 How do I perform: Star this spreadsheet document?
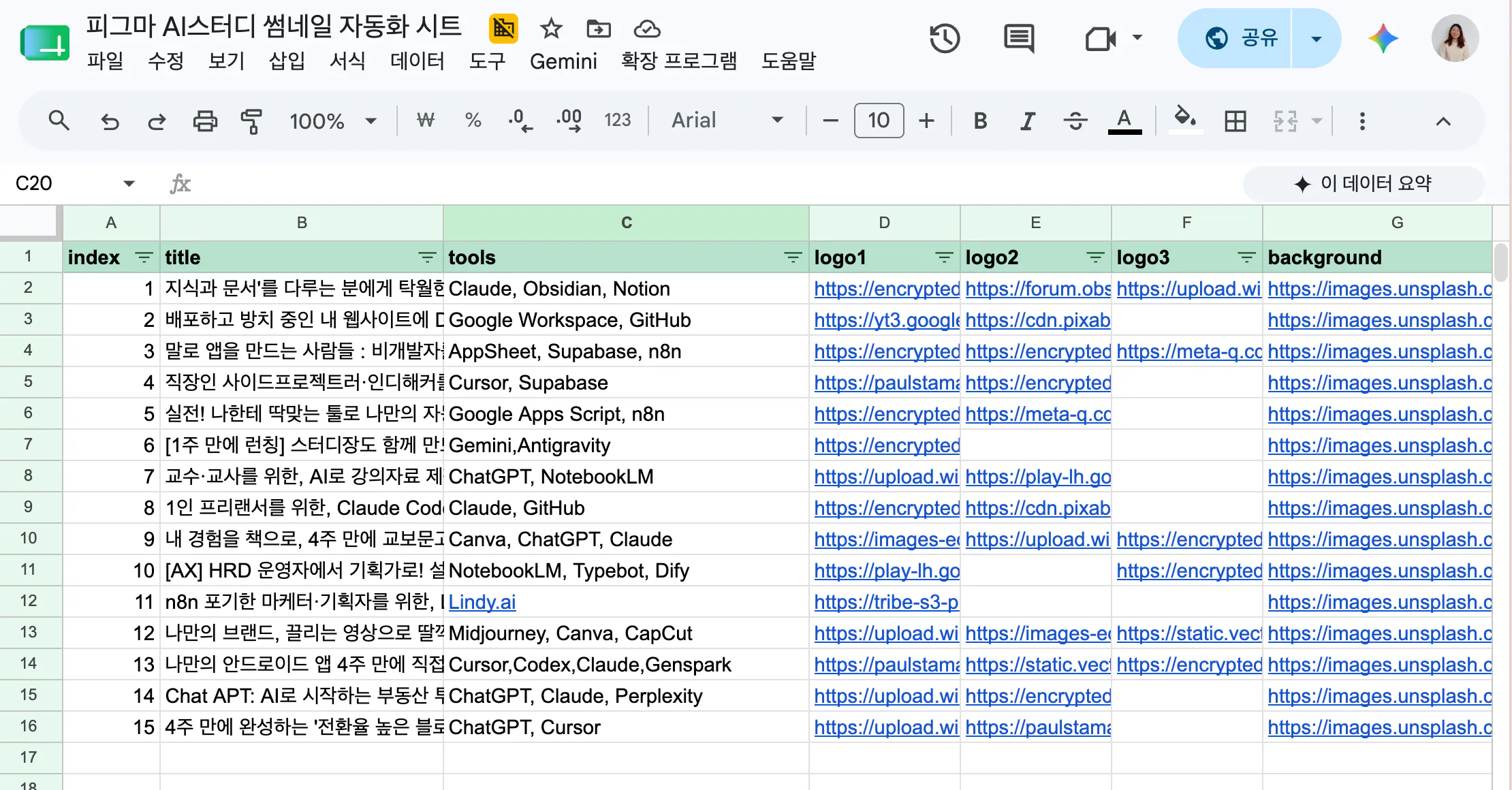click(x=550, y=29)
